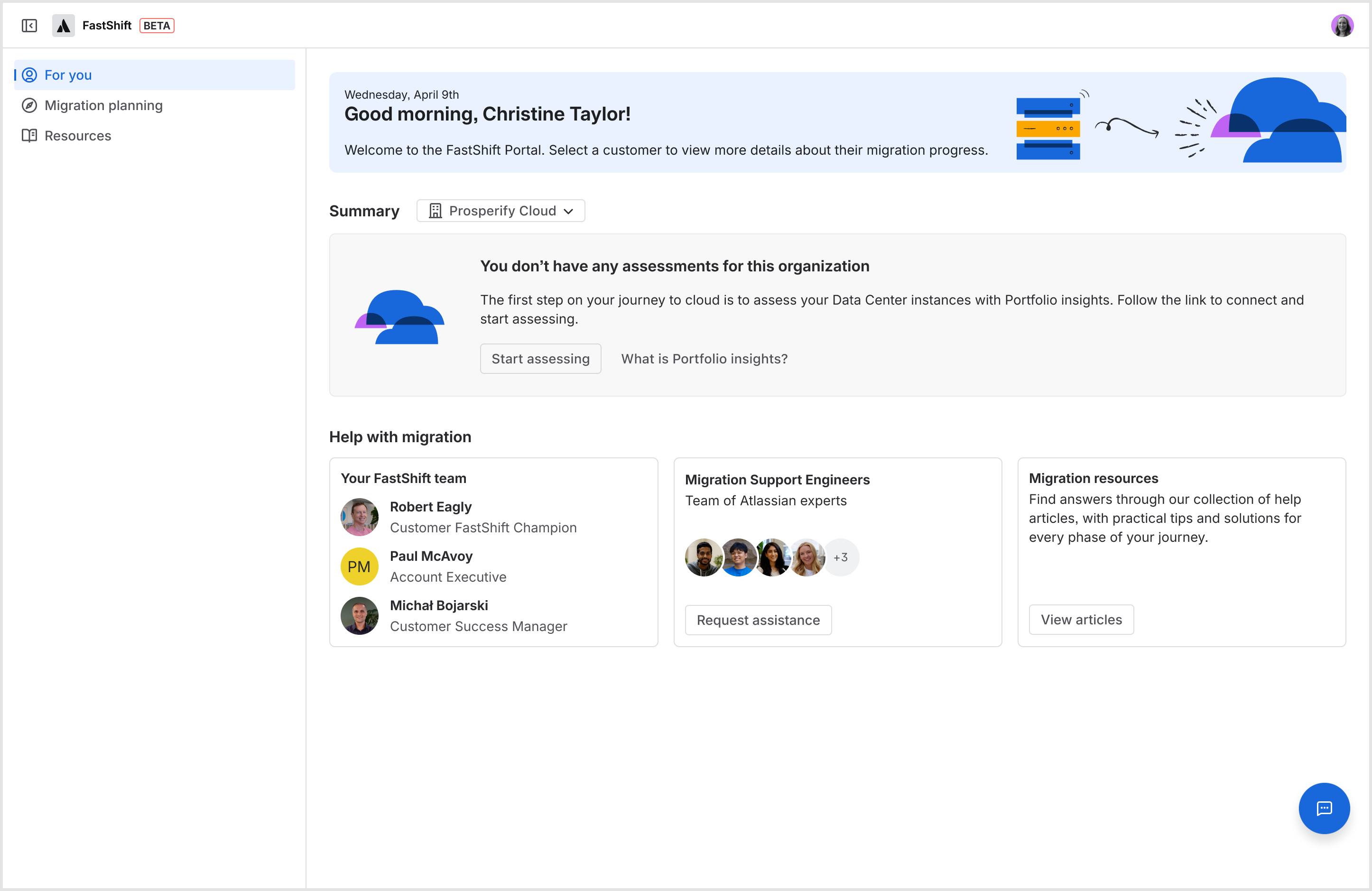Screen dimensions: 1372x891
Task: Click the BETA badge next to FastShift
Action: point(156,25)
